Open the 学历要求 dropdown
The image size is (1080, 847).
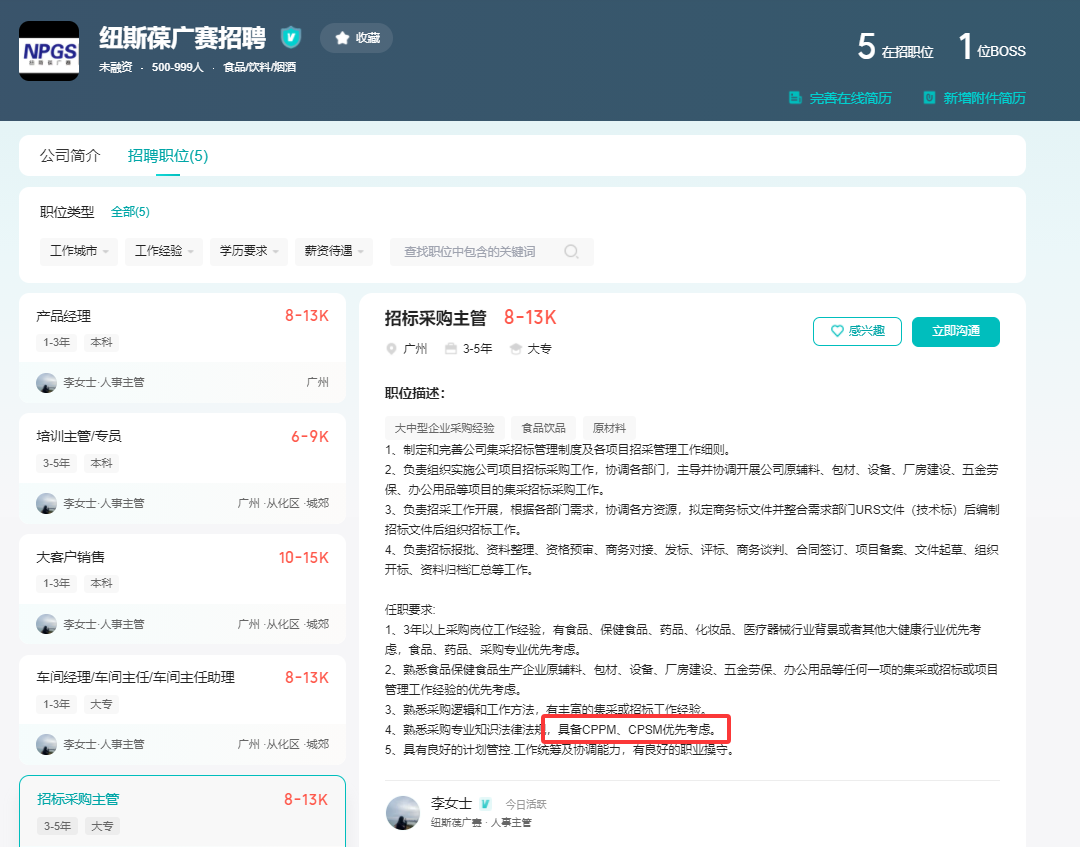pyautogui.click(x=247, y=251)
